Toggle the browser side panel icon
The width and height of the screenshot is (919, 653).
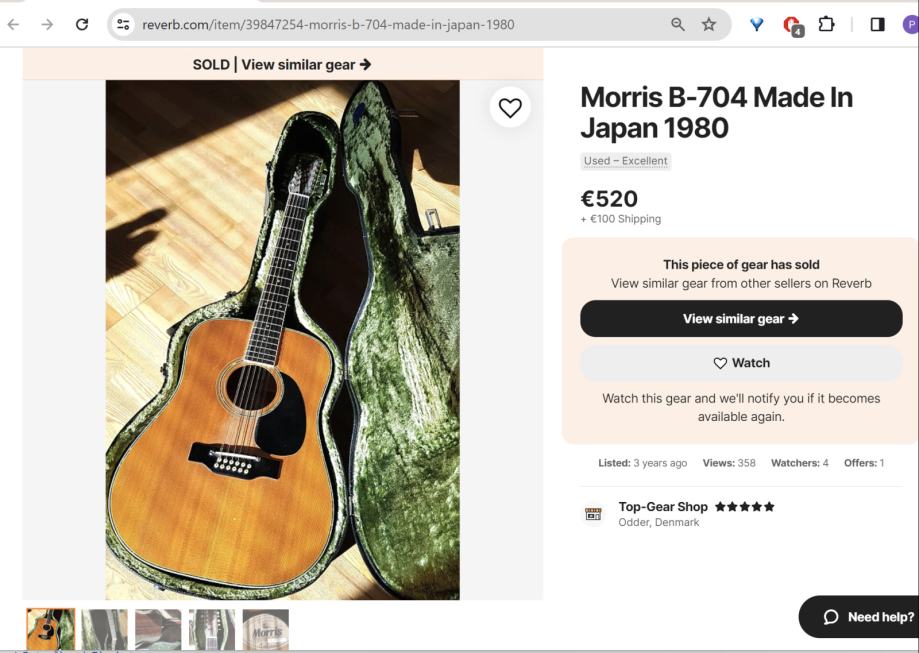pos(877,24)
